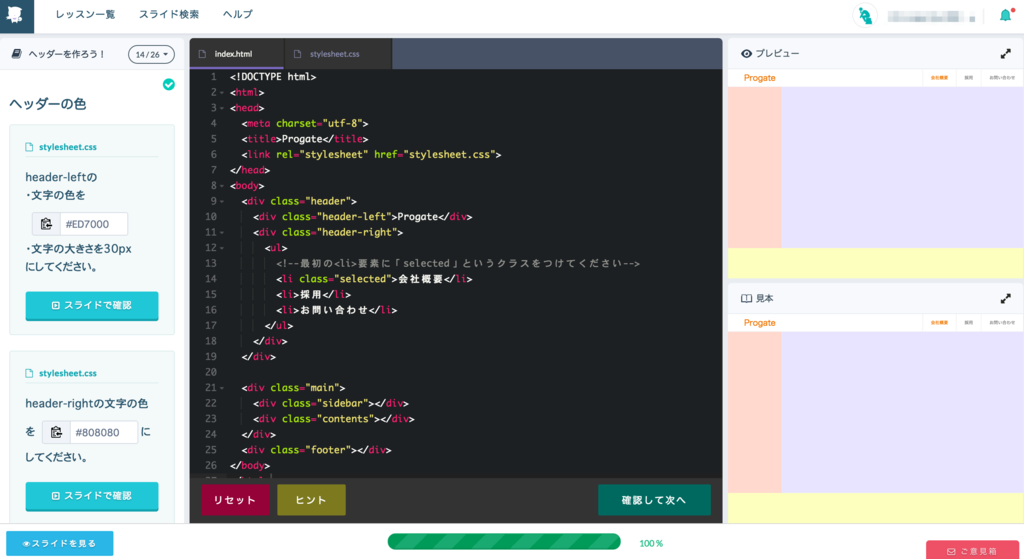This screenshot has height=559, width=1024.
Task: Collapse the body tag at line 8
Action: point(222,186)
